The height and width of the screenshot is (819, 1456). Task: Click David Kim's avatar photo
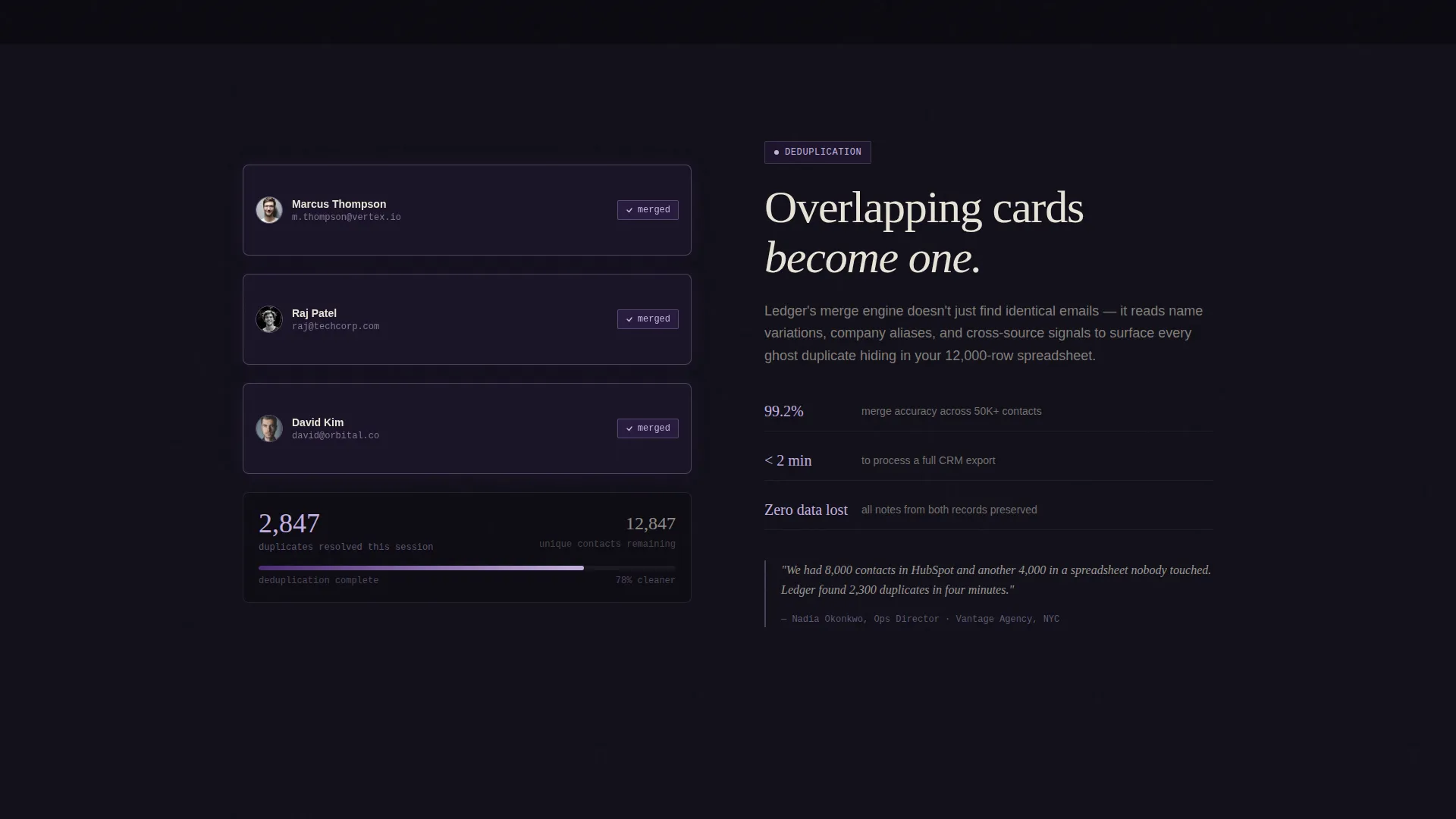[269, 428]
